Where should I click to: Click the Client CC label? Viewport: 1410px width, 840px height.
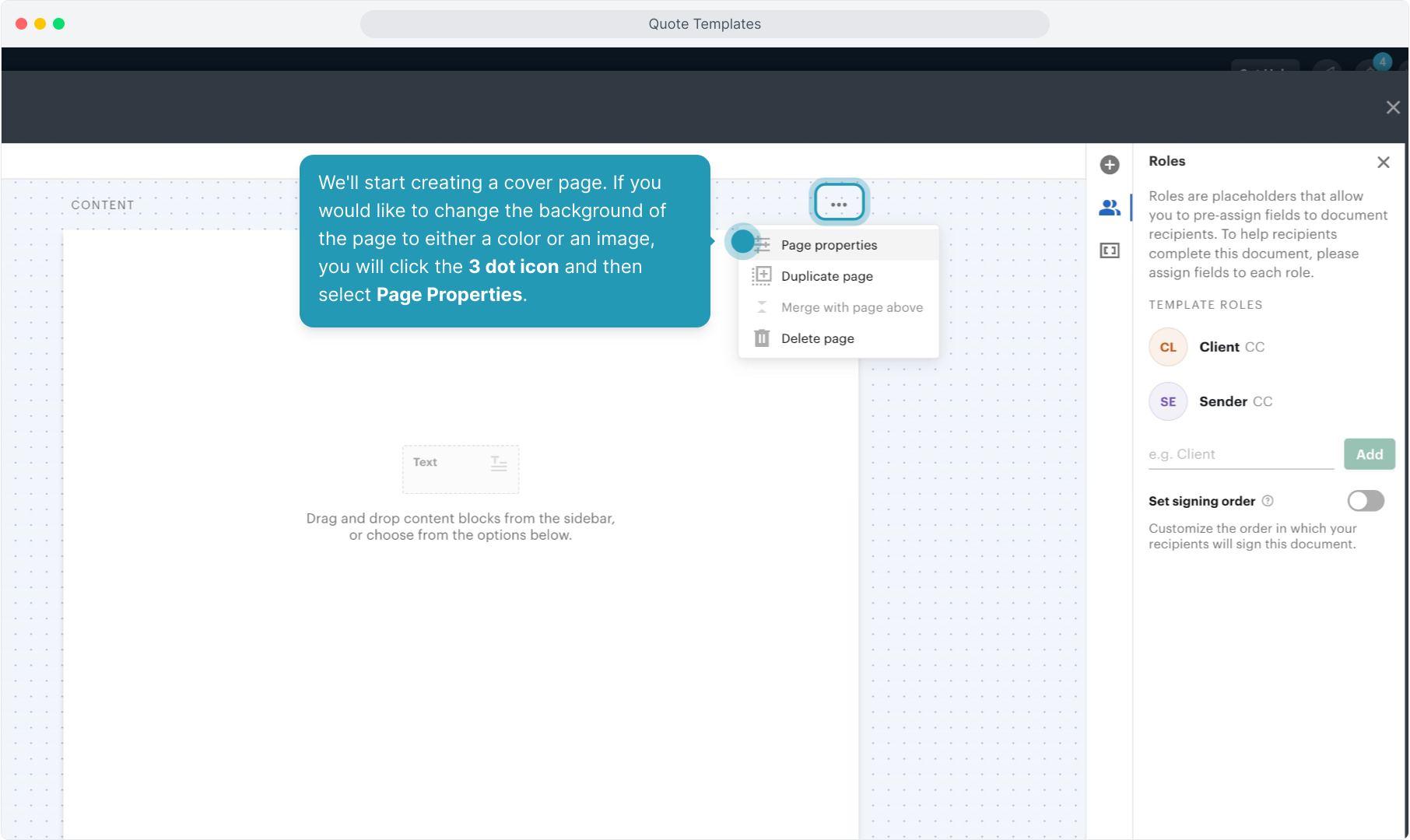point(1254,347)
